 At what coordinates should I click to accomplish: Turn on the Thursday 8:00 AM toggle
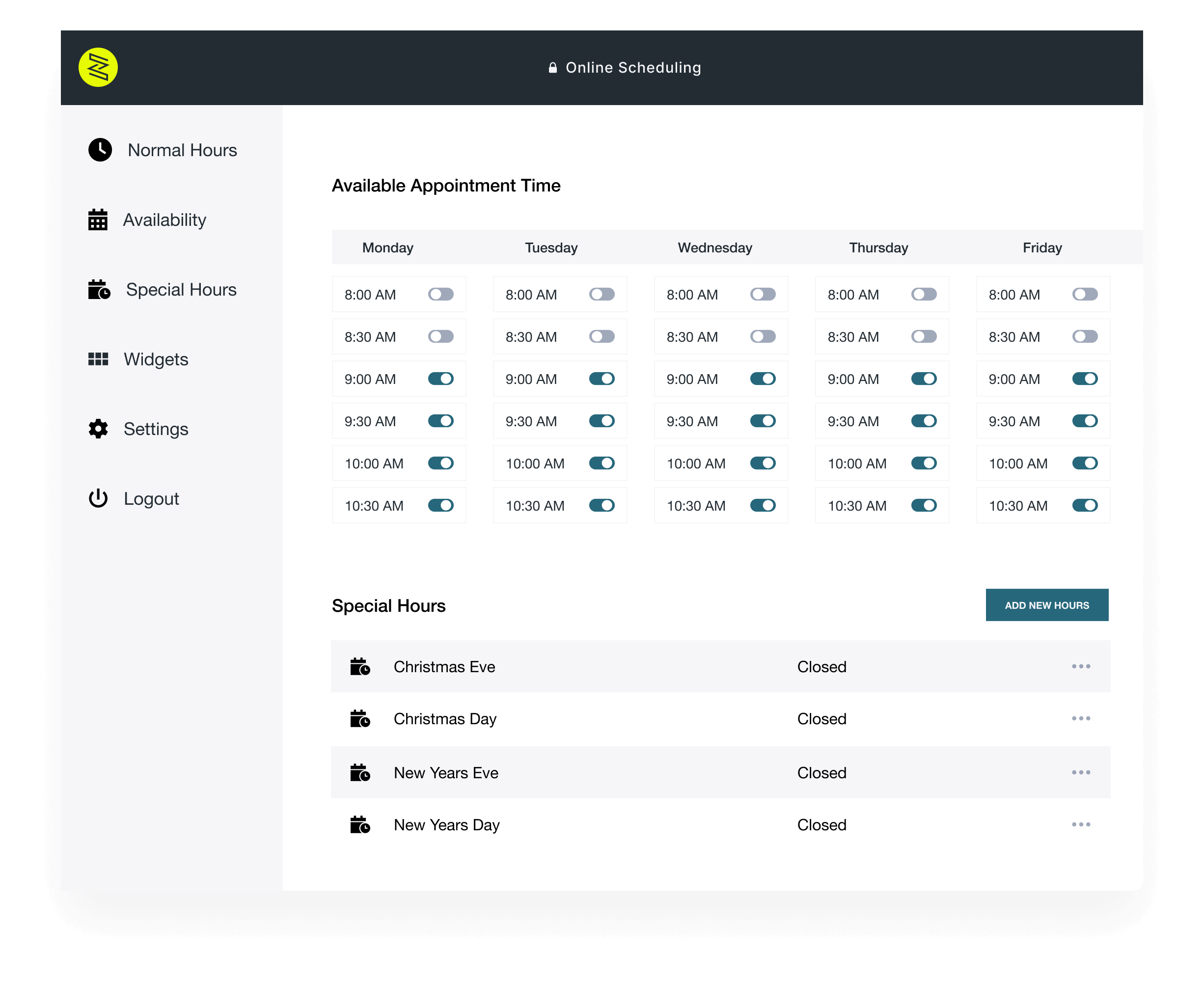pyautogui.click(x=924, y=294)
